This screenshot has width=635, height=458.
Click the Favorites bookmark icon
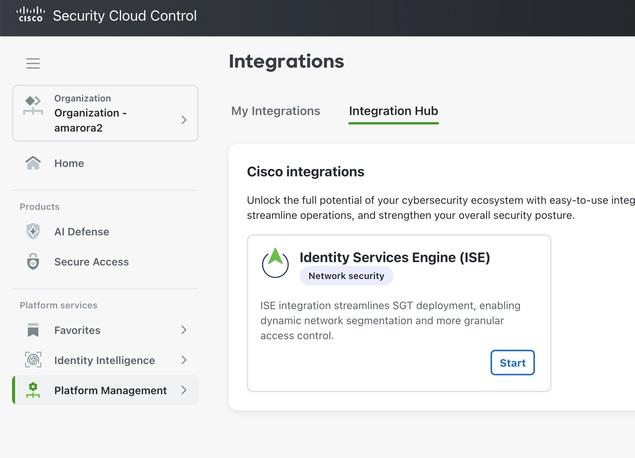(33, 330)
